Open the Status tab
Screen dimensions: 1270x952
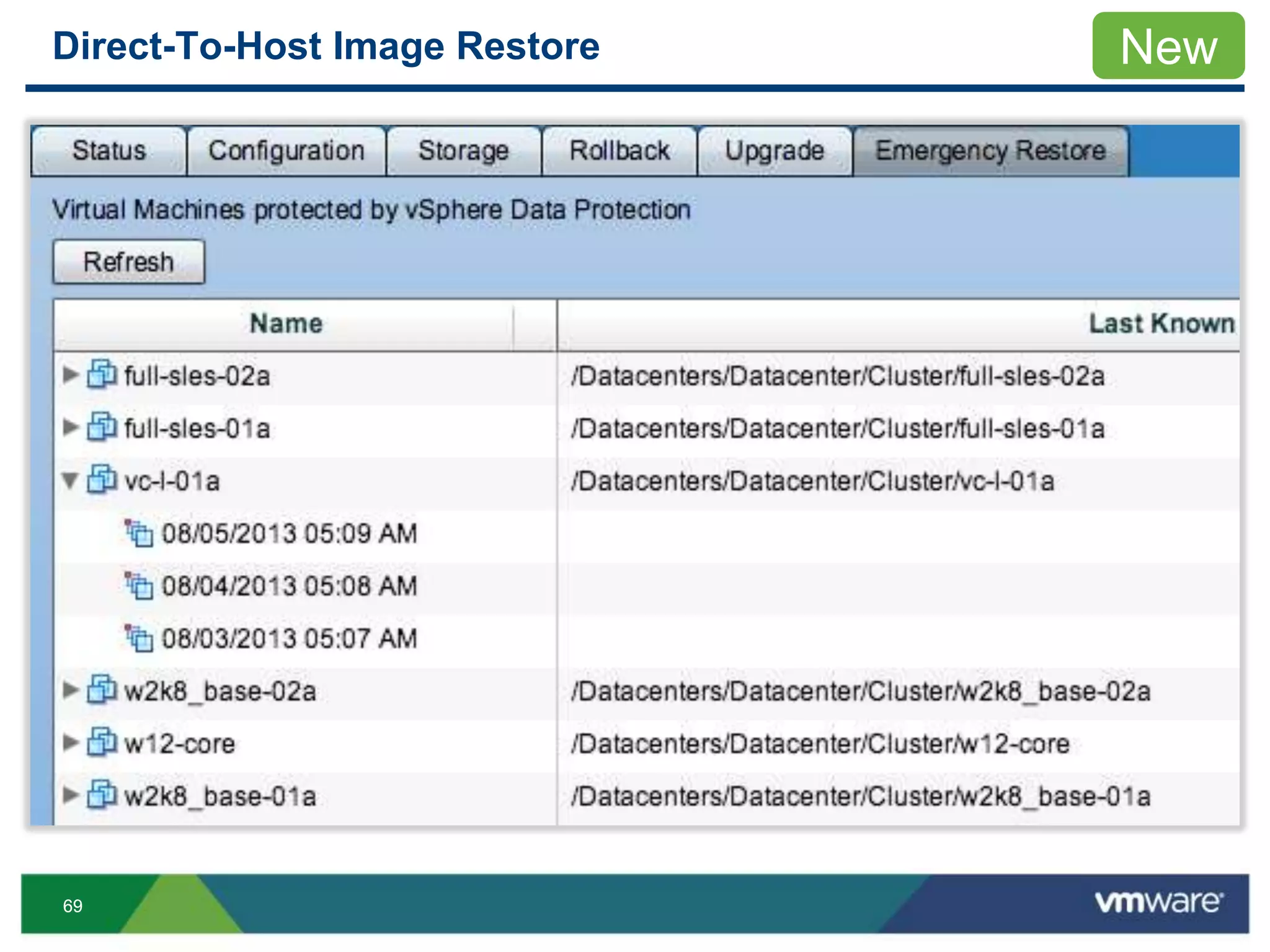[x=109, y=151]
